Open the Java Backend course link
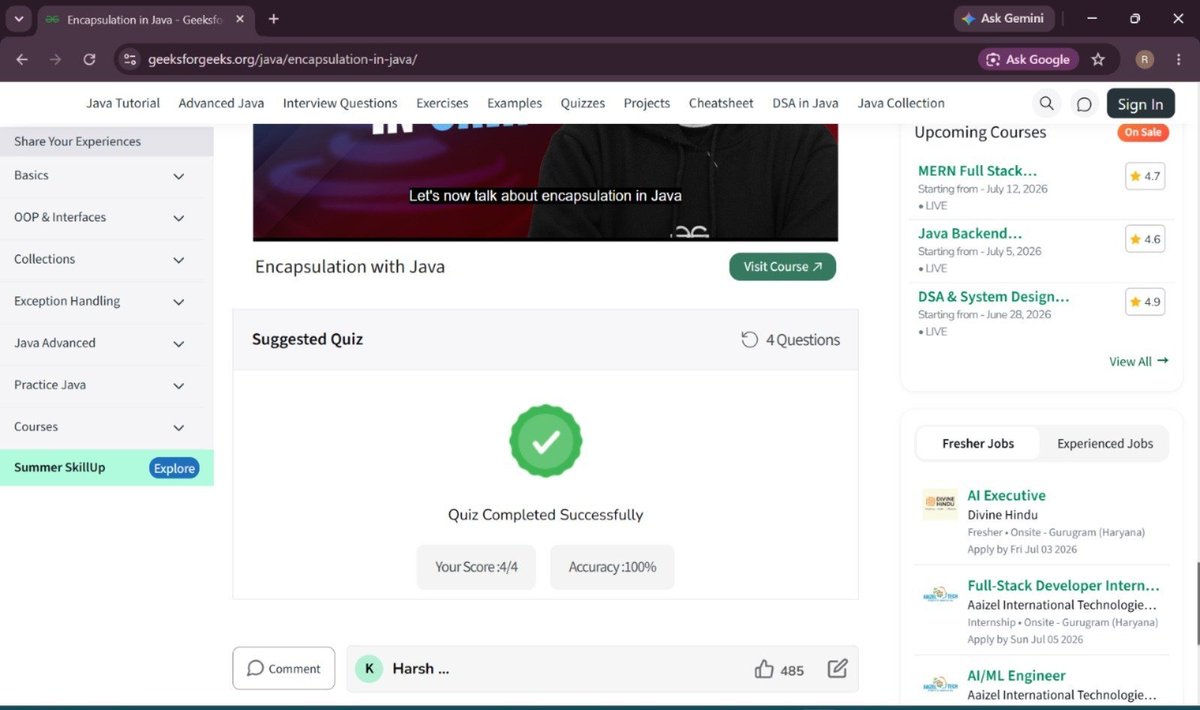 coord(970,233)
